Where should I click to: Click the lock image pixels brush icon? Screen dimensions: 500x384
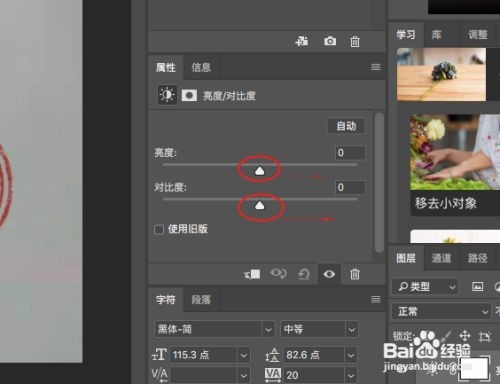[x=446, y=336]
